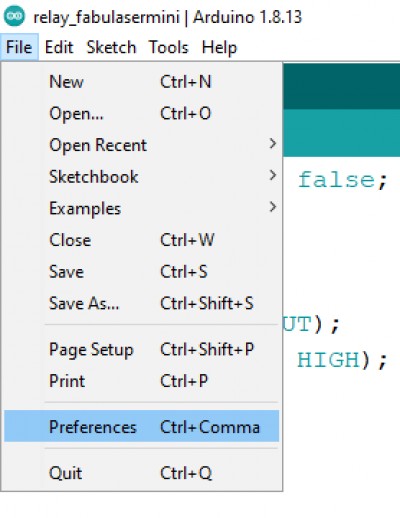Image resolution: width=400 pixels, height=518 pixels.
Task: Select the Save As... entry
Action: [x=142, y=303]
